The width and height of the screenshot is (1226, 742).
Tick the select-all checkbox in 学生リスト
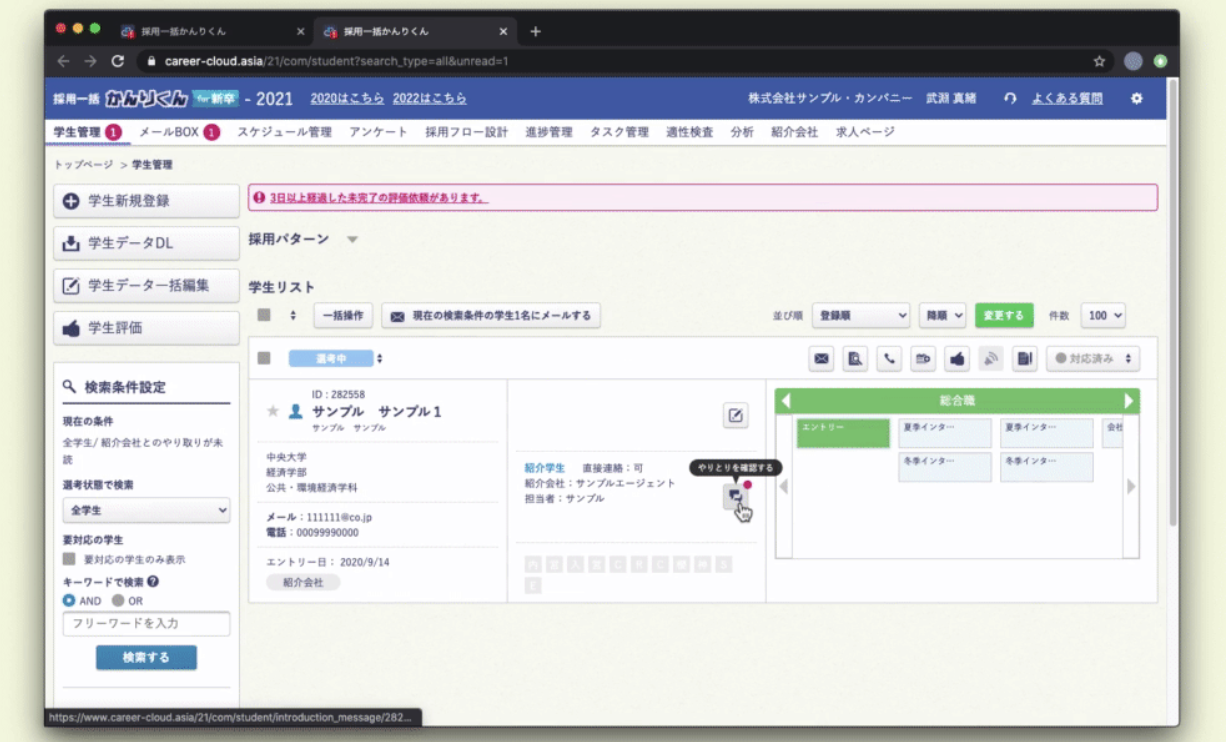click(x=264, y=315)
